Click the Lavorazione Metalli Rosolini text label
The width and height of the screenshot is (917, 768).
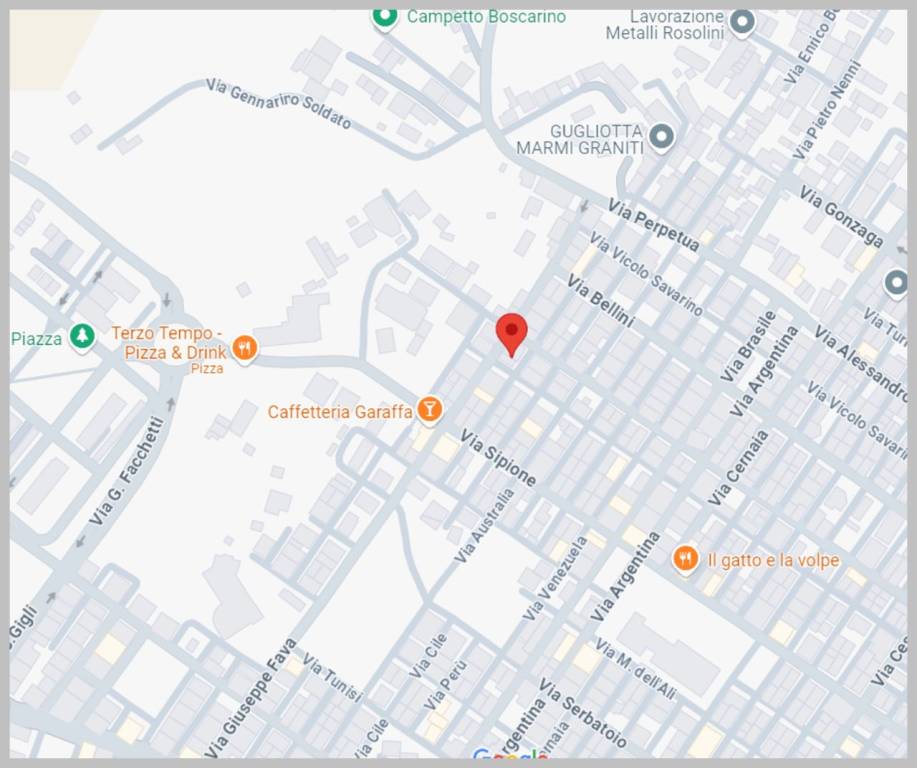click(x=664, y=25)
